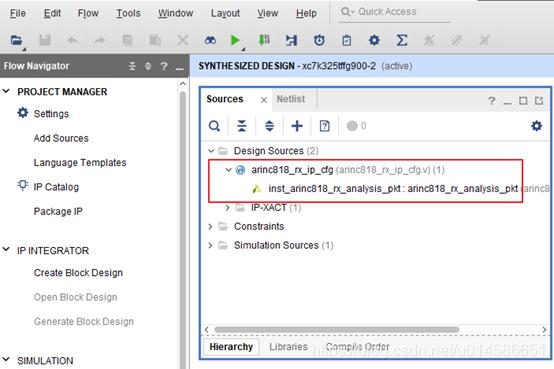Open the Flow menu
Viewport: 554px width, 369px height.
88,13
